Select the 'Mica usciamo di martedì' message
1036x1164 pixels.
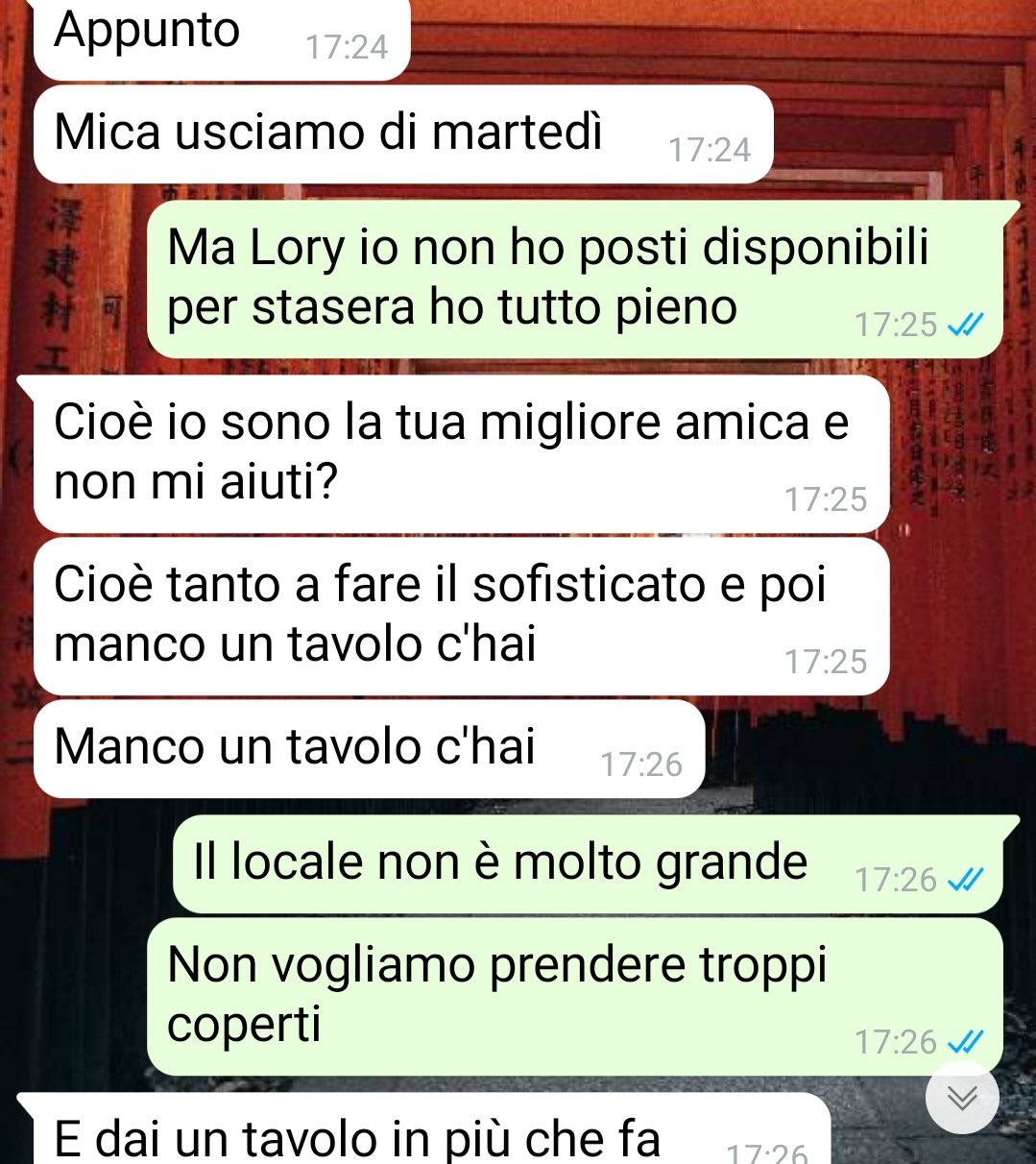403,134
